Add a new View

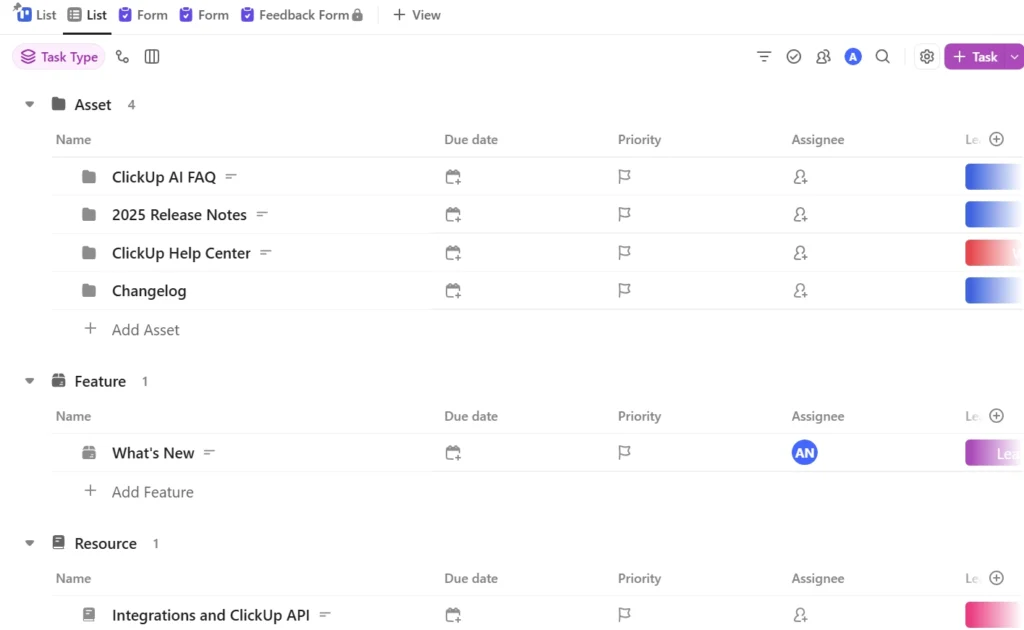[x=417, y=14]
